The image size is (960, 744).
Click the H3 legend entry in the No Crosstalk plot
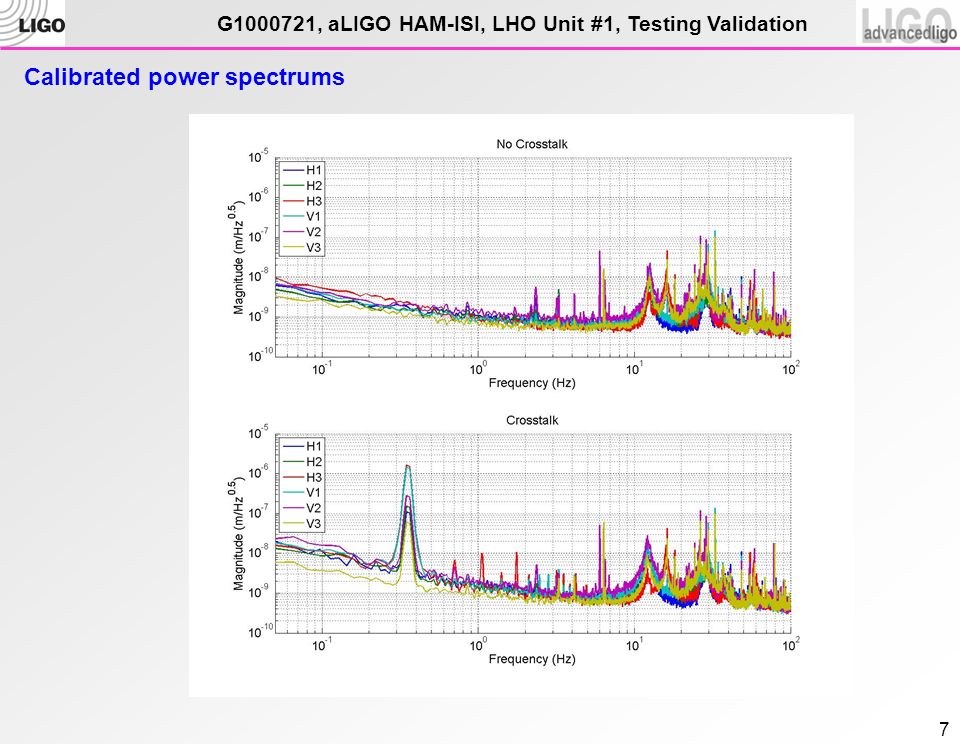(303, 201)
